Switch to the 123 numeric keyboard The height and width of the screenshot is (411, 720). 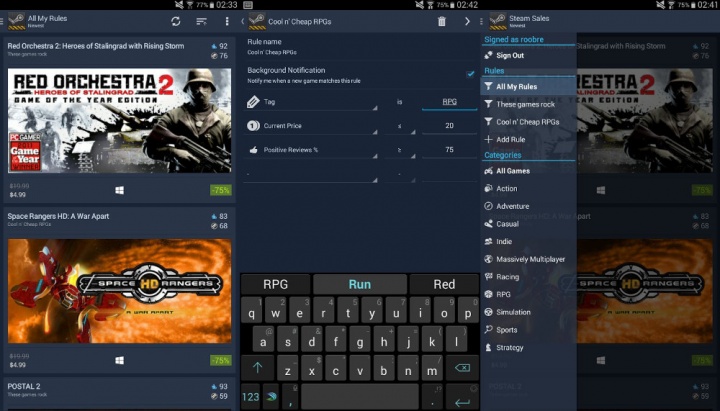(251, 397)
